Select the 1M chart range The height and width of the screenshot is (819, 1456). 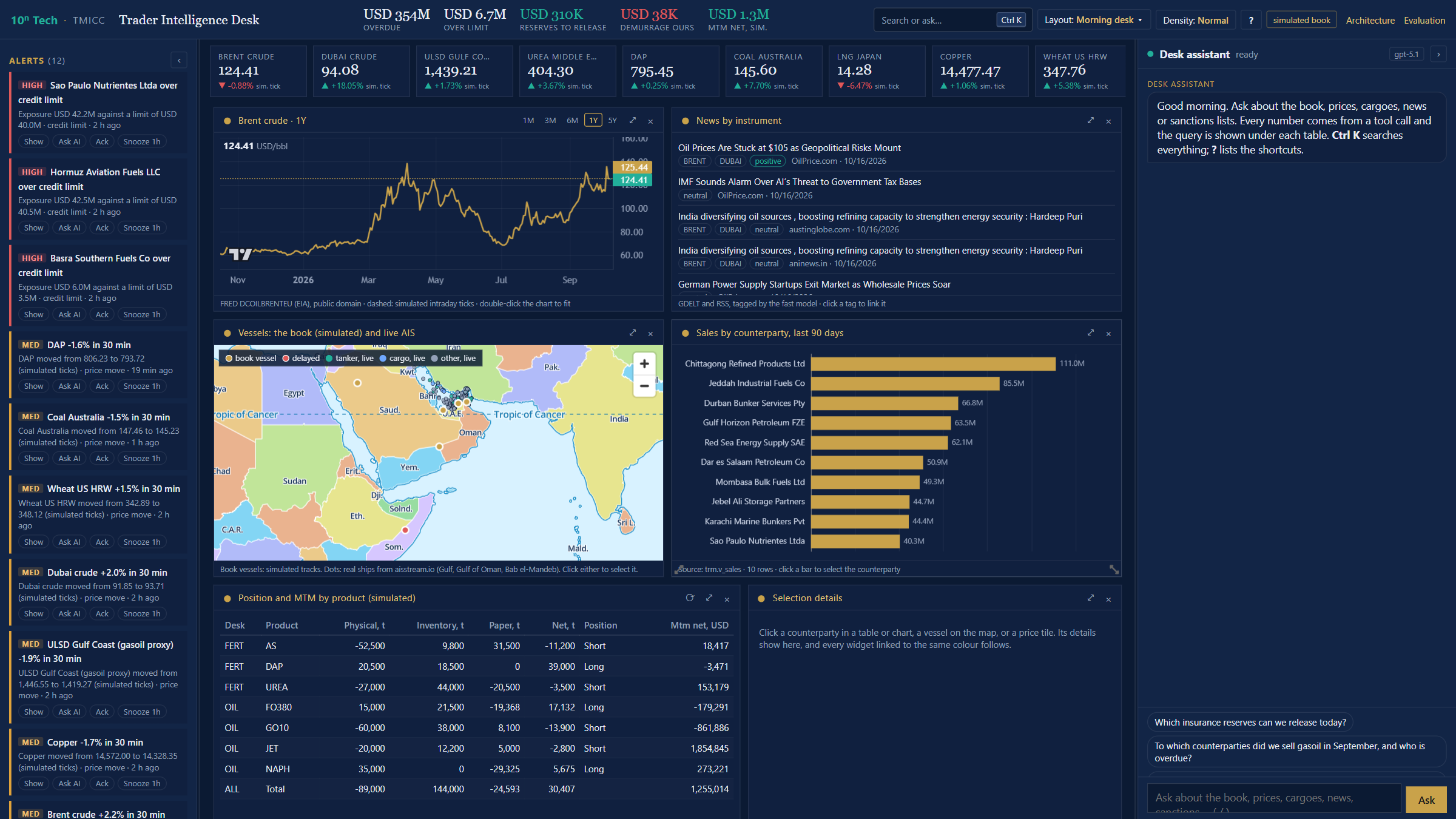pos(528,120)
